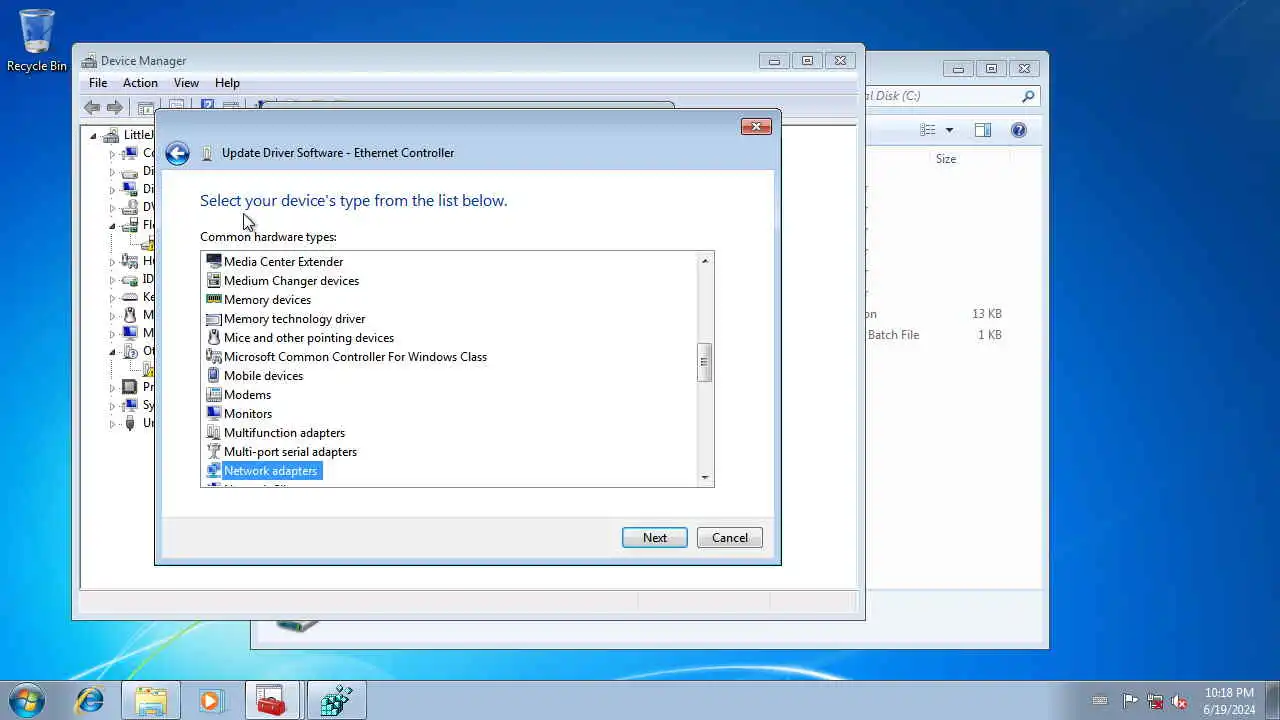Open Action Center flag in tray
The image size is (1280, 720).
[x=1130, y=701]
